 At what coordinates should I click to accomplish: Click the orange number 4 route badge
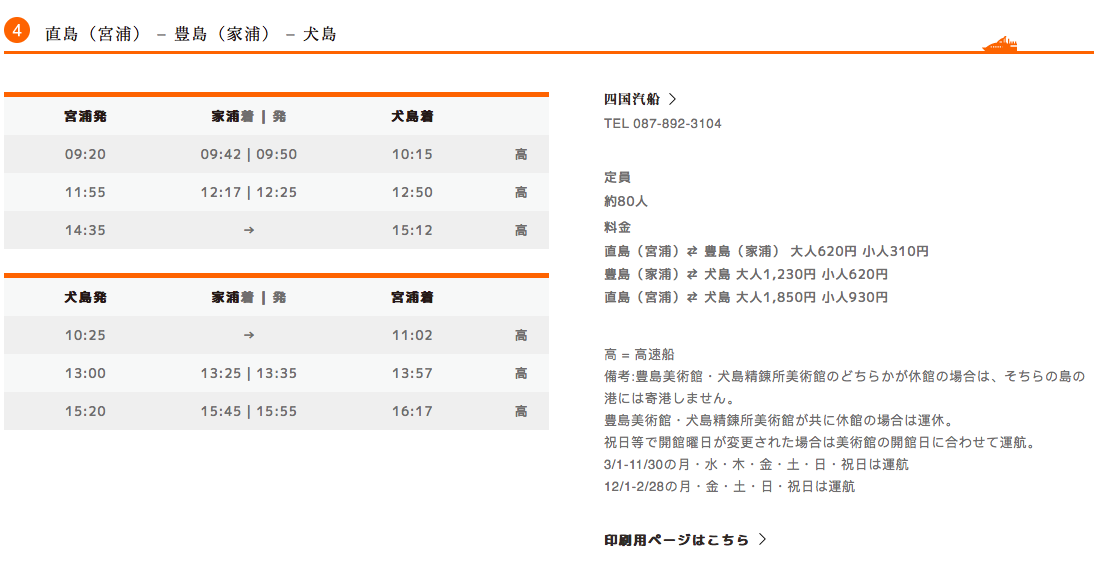click(17, 31)
